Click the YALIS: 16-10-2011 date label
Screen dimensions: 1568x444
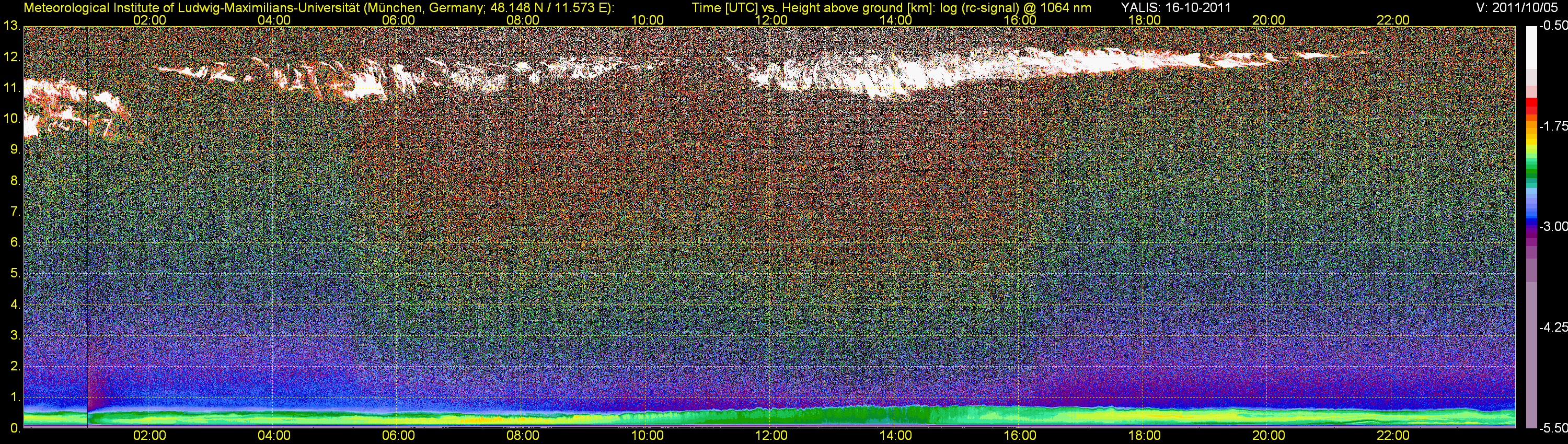pos(1176,7)
